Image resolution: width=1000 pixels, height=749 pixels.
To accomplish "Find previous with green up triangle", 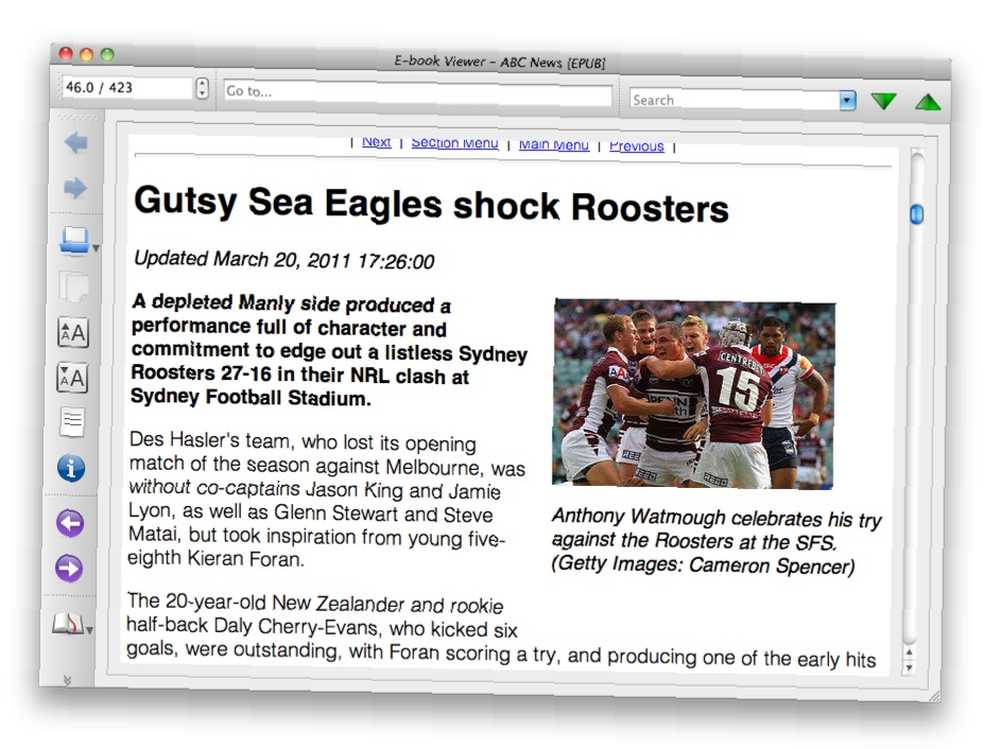I will (x=928, y=102).
